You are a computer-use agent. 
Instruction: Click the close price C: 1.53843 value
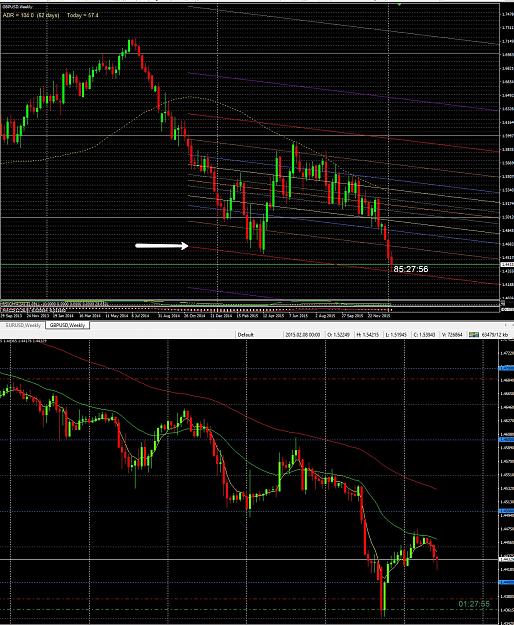tap(424, 335)
